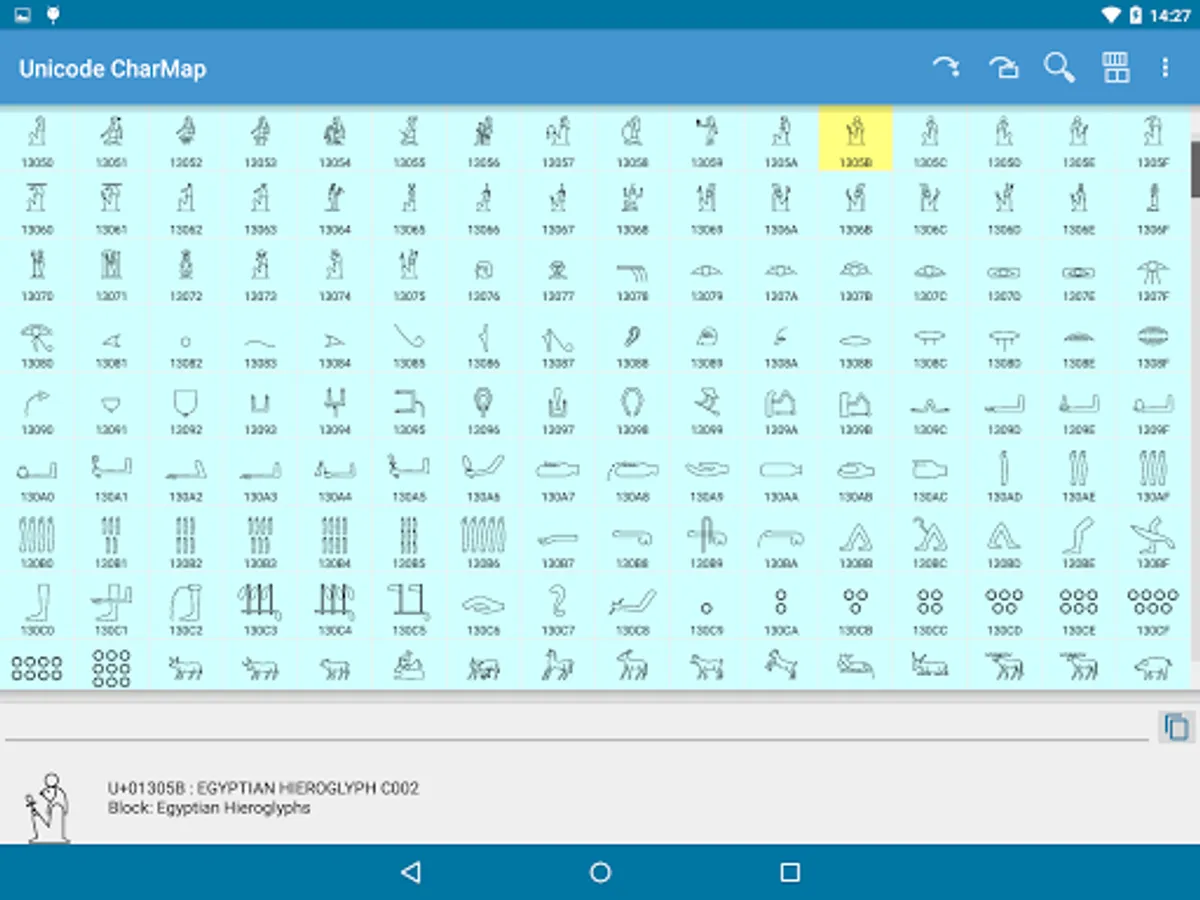Select hieroglyph cell 13071
This screenshot has width=1200, height=900.
[111, 273]
